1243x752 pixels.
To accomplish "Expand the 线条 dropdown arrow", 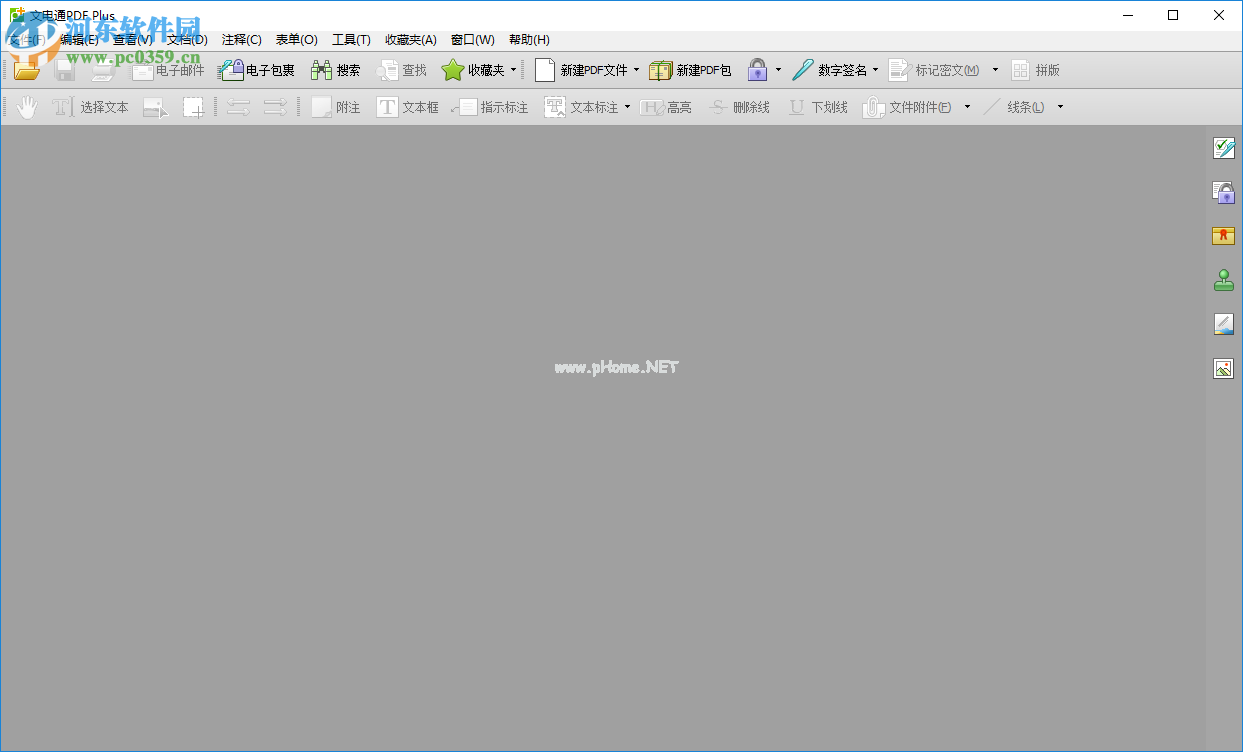I will click(1059, 107).
